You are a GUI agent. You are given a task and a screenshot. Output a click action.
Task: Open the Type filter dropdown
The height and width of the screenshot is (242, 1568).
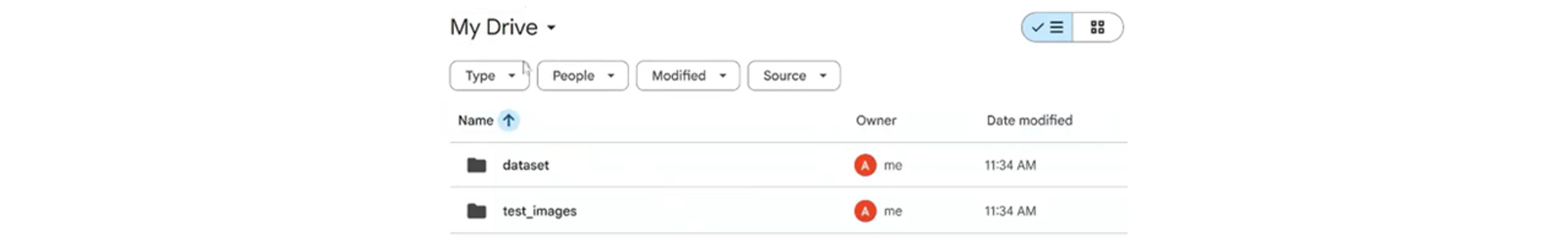[489, 76]
